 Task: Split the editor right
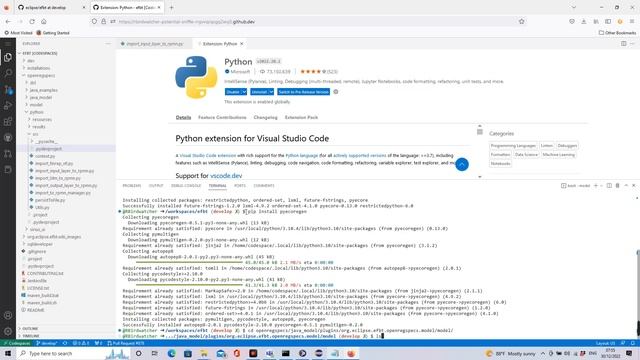tap(624, 44)
